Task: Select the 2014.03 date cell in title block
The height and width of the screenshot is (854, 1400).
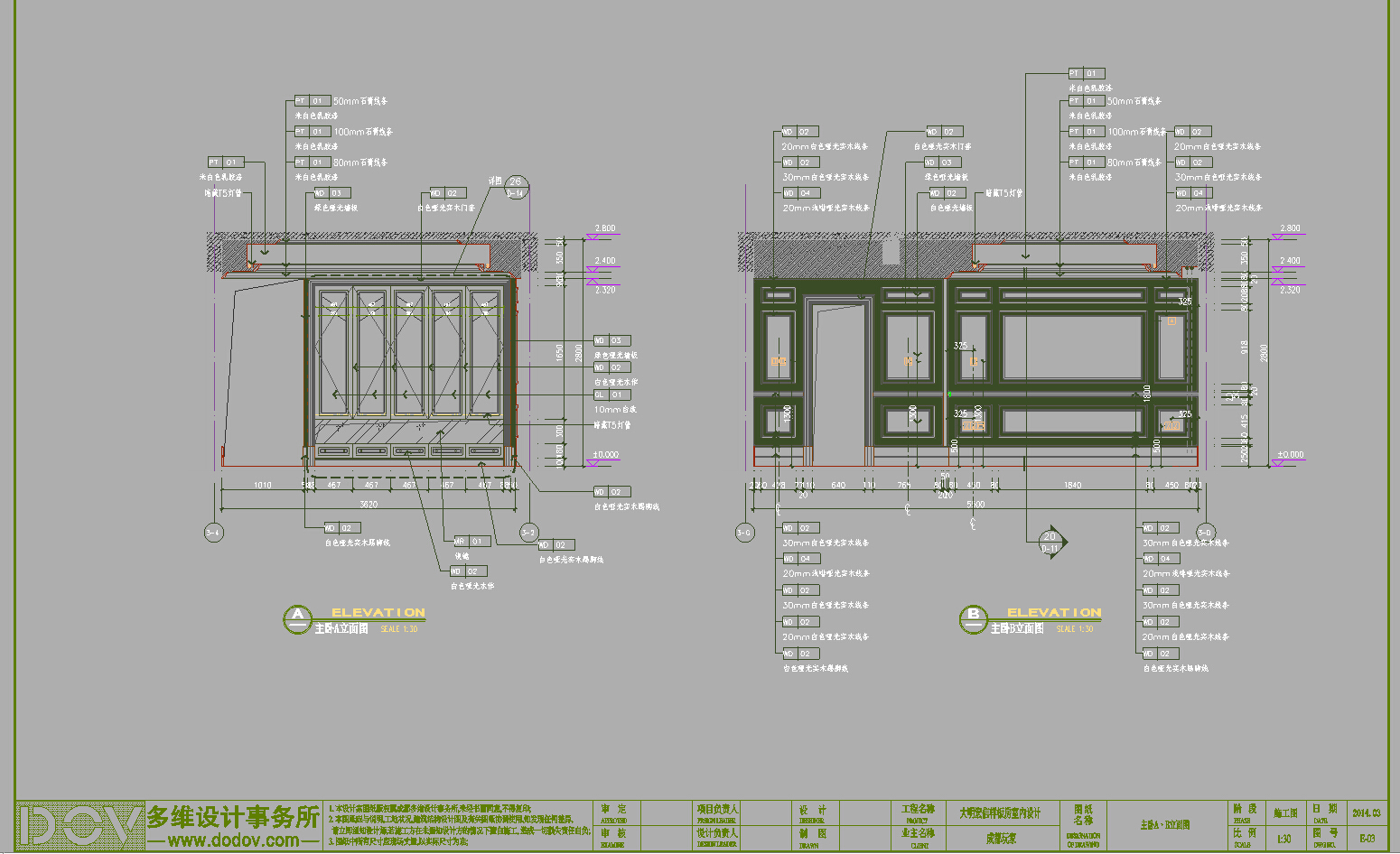Action: 1366,813
